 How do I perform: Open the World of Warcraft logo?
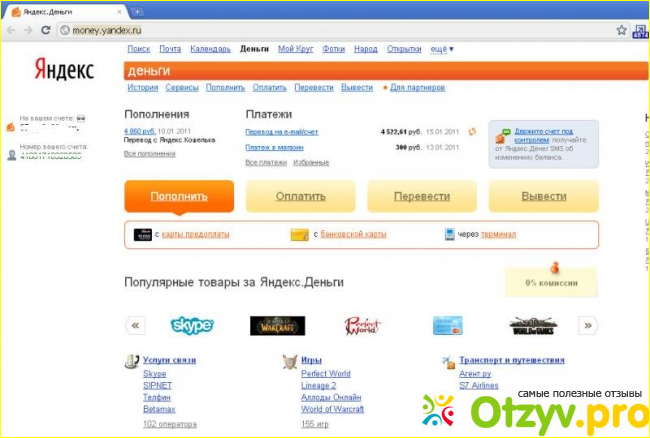coord(277,325)
